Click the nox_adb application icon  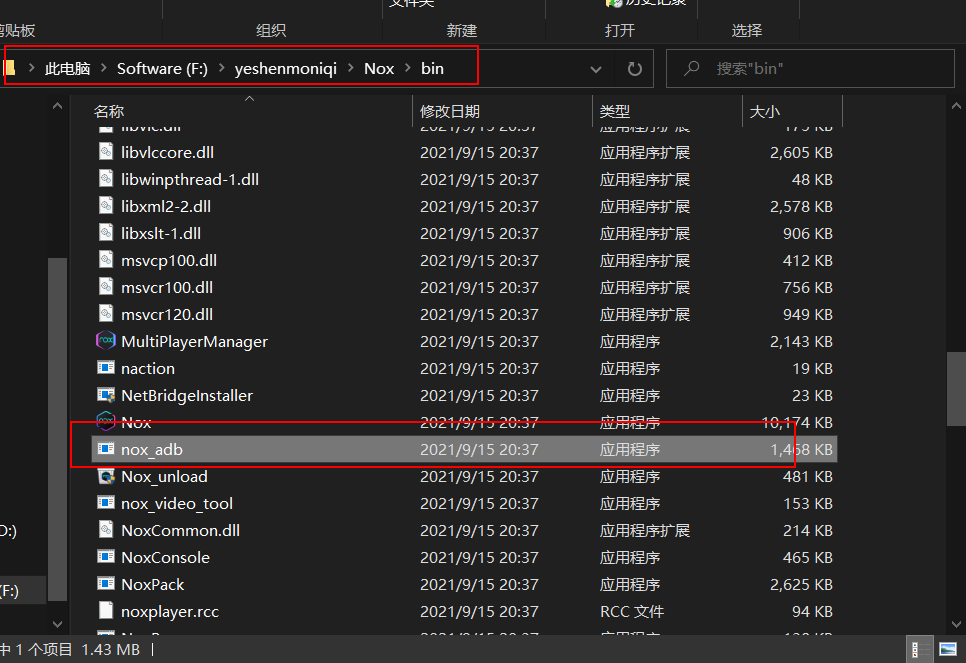[x=106, y=449]
